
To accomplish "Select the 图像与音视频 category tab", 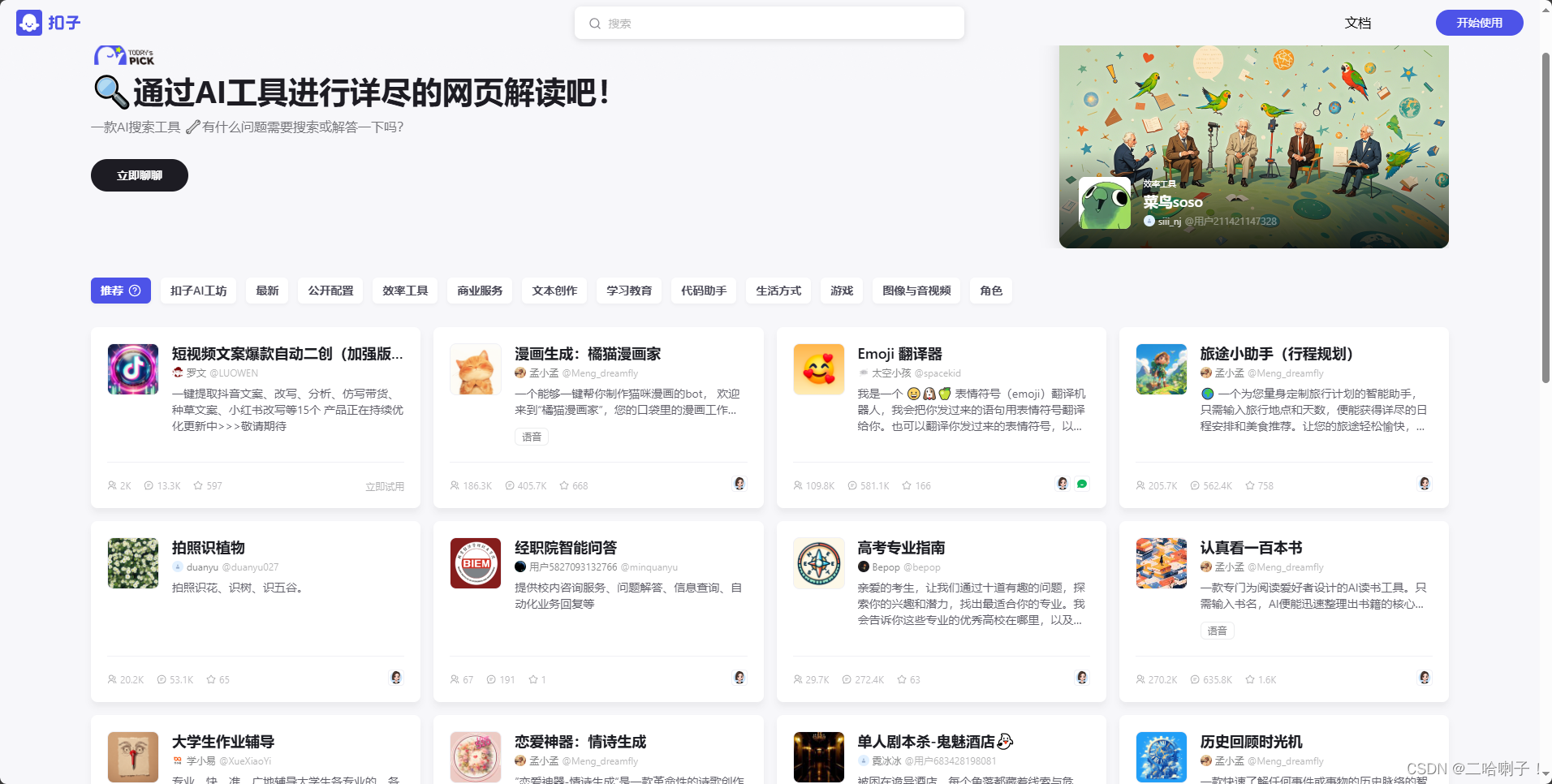I will pos(916,291).
